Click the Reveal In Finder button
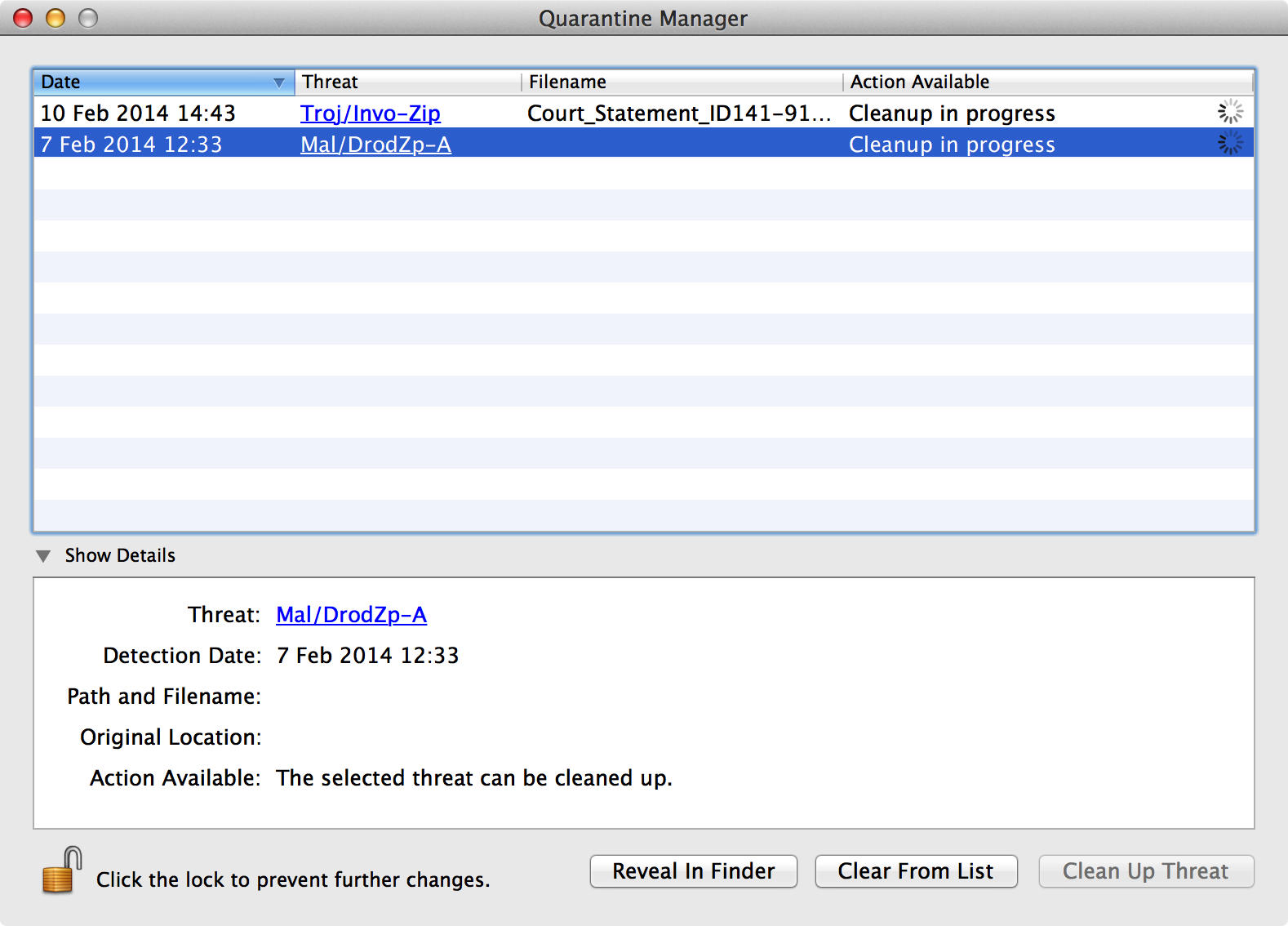This screenshot has height=926, width=1288. (x=694, y=871)
